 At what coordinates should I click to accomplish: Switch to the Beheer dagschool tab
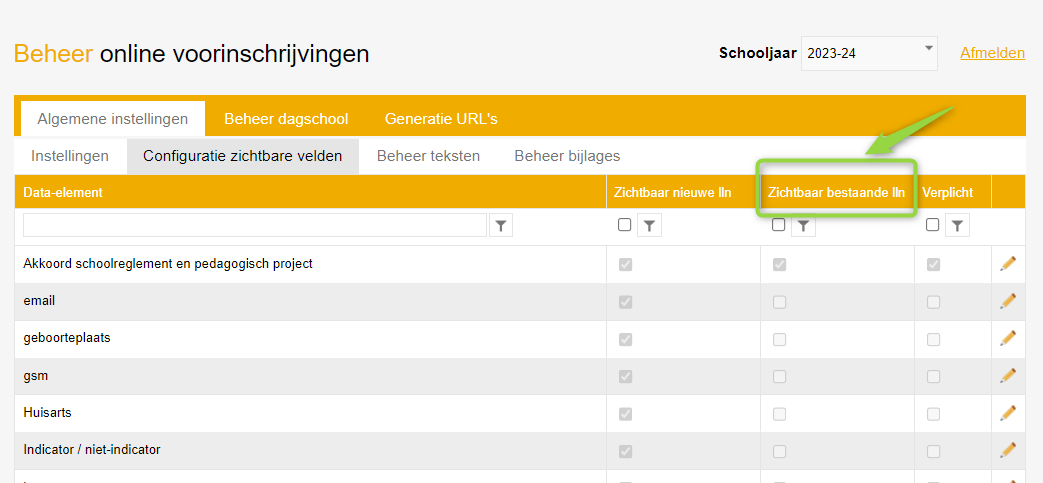[x=286, y=119]
